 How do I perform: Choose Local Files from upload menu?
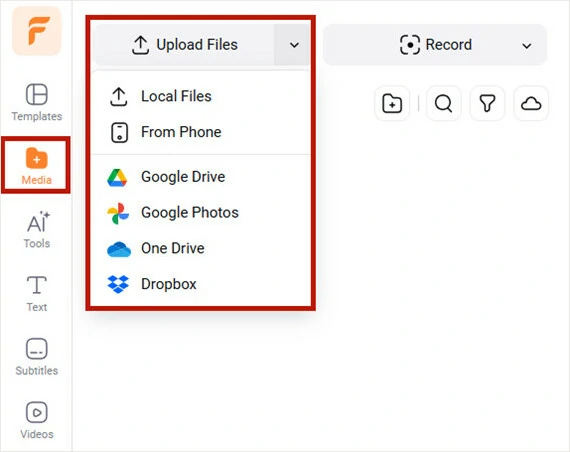click(201, 96)
